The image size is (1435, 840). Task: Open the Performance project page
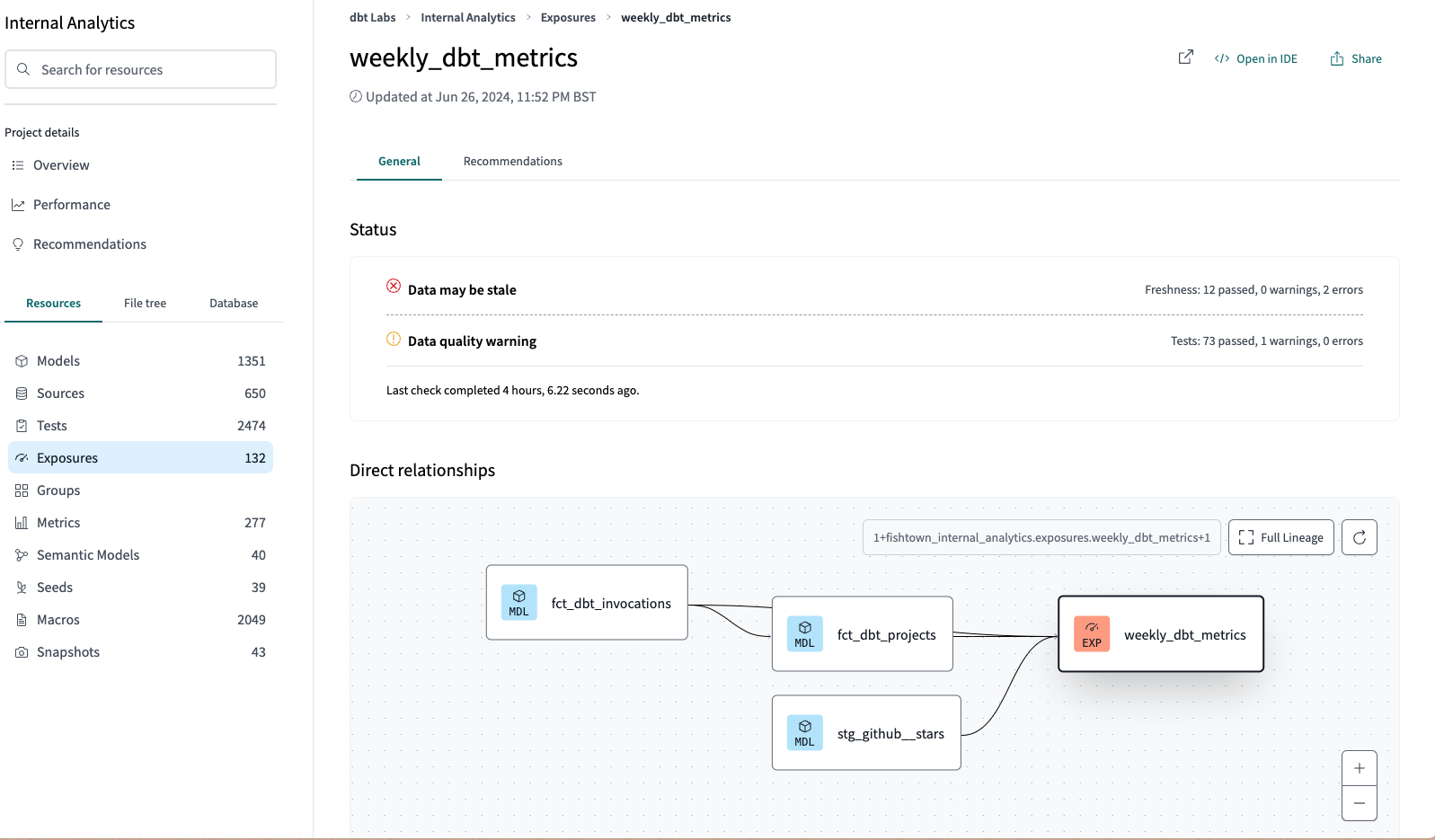[x=72, y=205]
